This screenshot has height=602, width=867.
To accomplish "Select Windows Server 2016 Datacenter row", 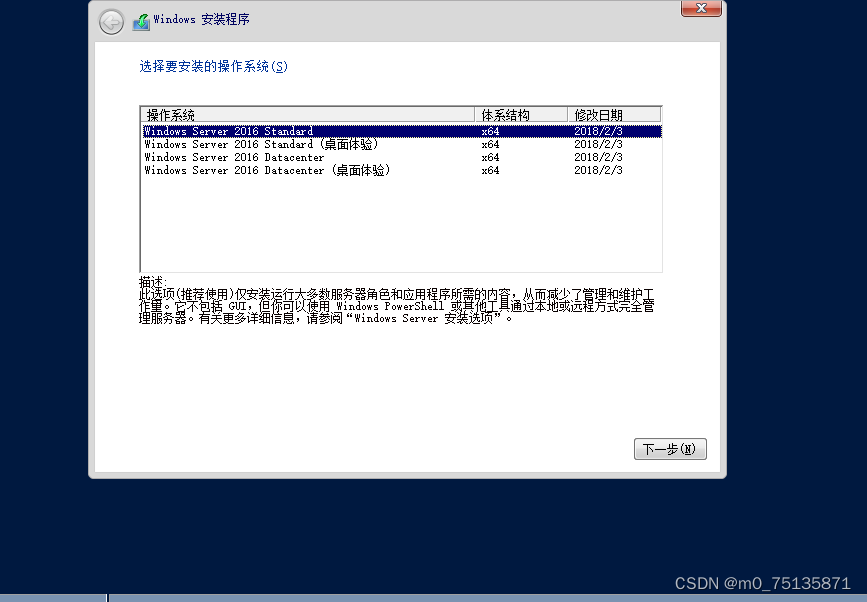I will point(401,157).
